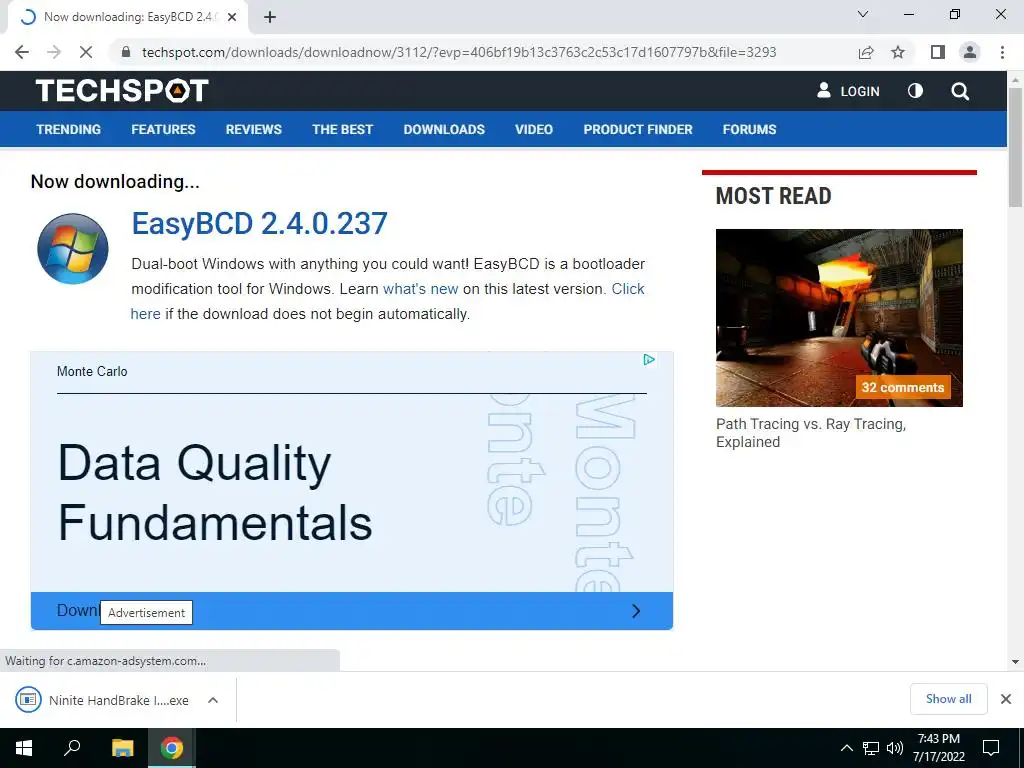Open File Explorer from taskbar

[122, 748]
